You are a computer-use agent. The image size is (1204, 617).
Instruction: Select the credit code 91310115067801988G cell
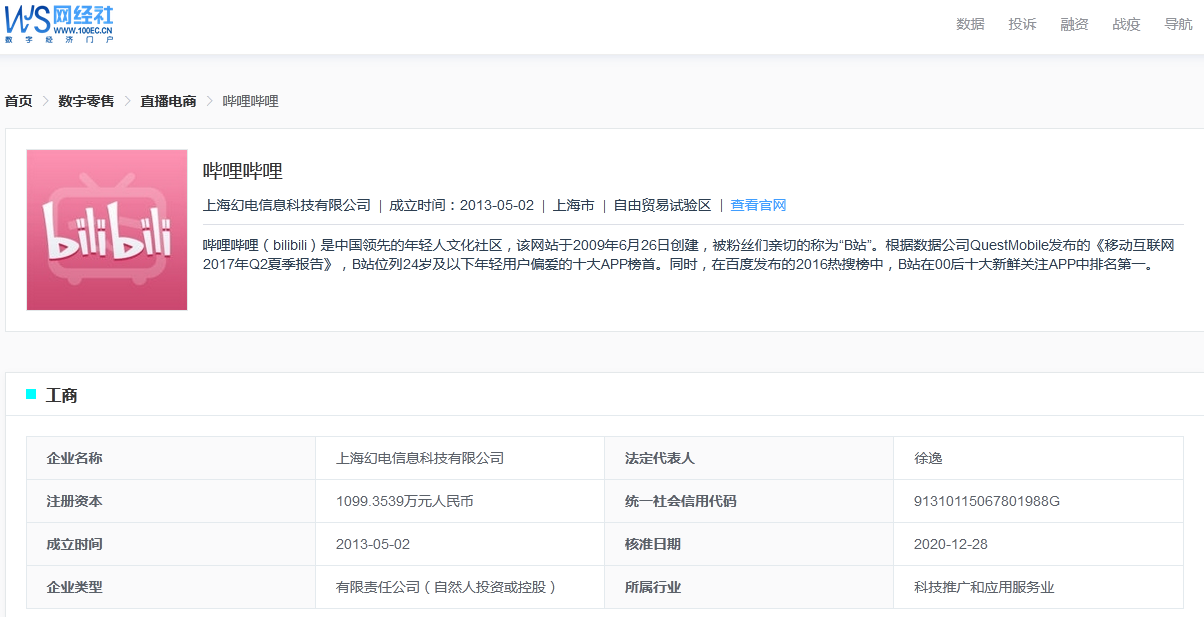(986, 501)
